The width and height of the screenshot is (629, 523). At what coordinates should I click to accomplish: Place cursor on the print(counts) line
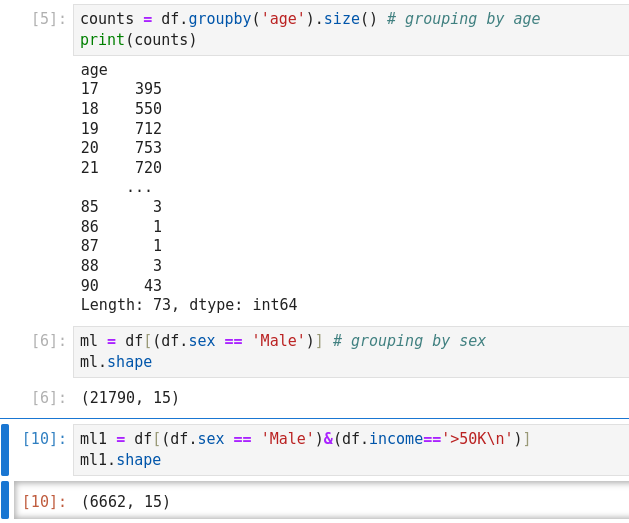(138, 40)
